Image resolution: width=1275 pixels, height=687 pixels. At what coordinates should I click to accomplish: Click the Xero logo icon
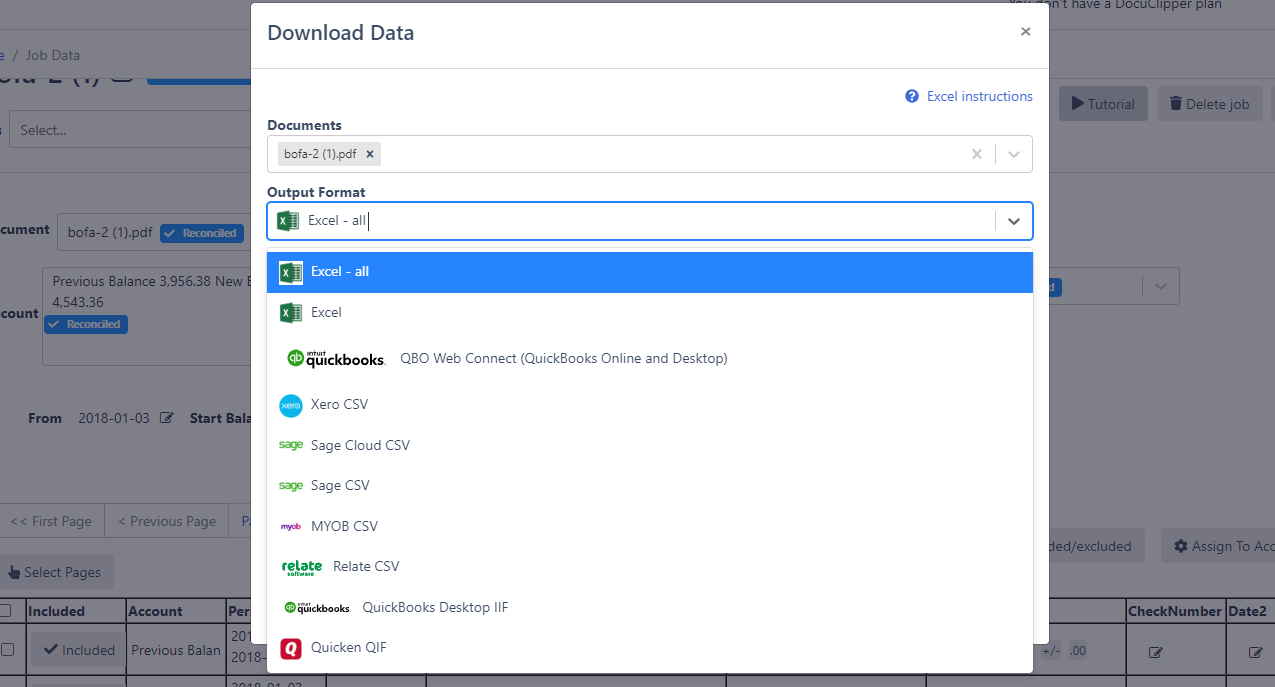click(291, 405)
